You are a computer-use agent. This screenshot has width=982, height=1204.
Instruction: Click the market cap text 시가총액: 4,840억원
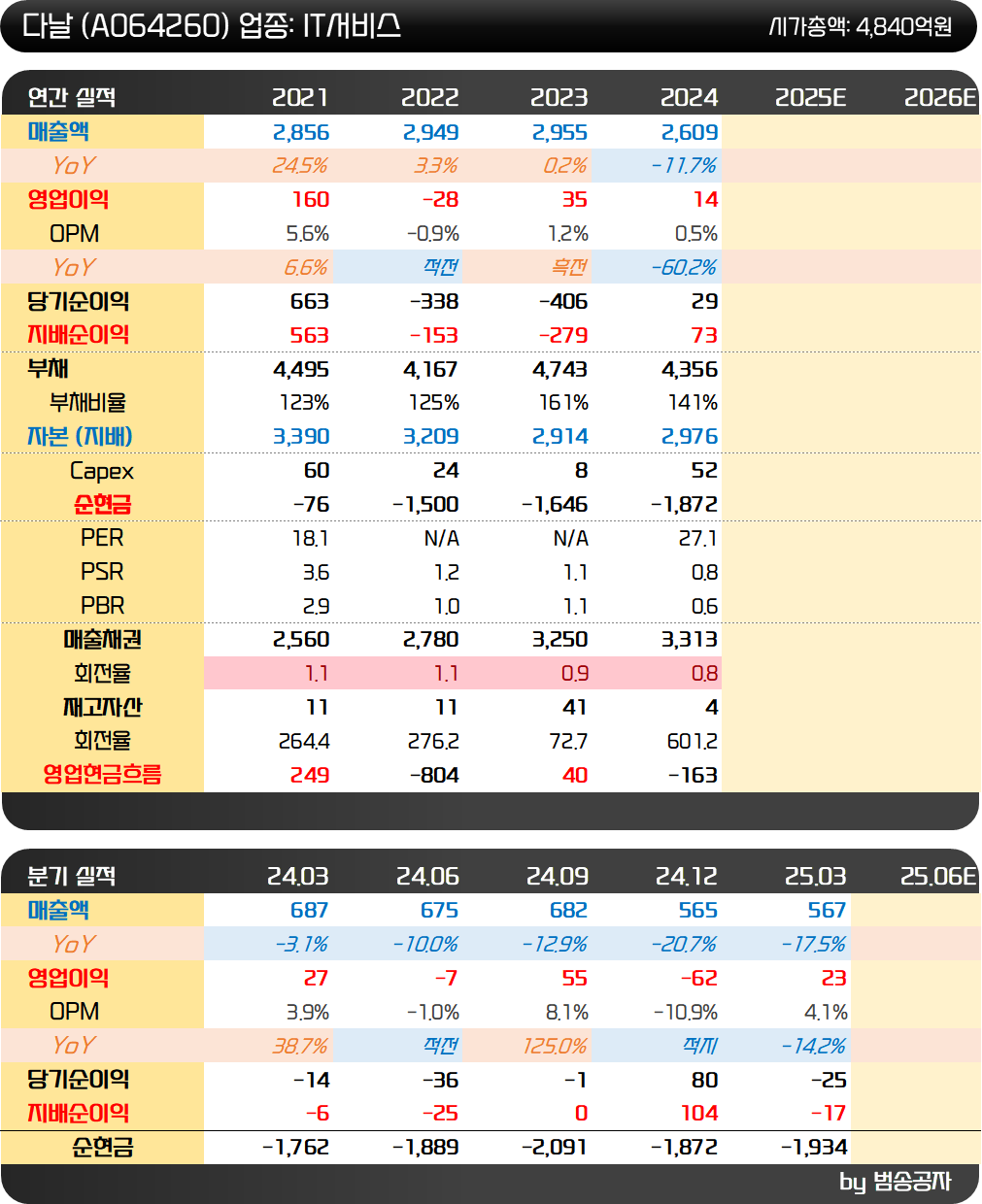(862, 26)
